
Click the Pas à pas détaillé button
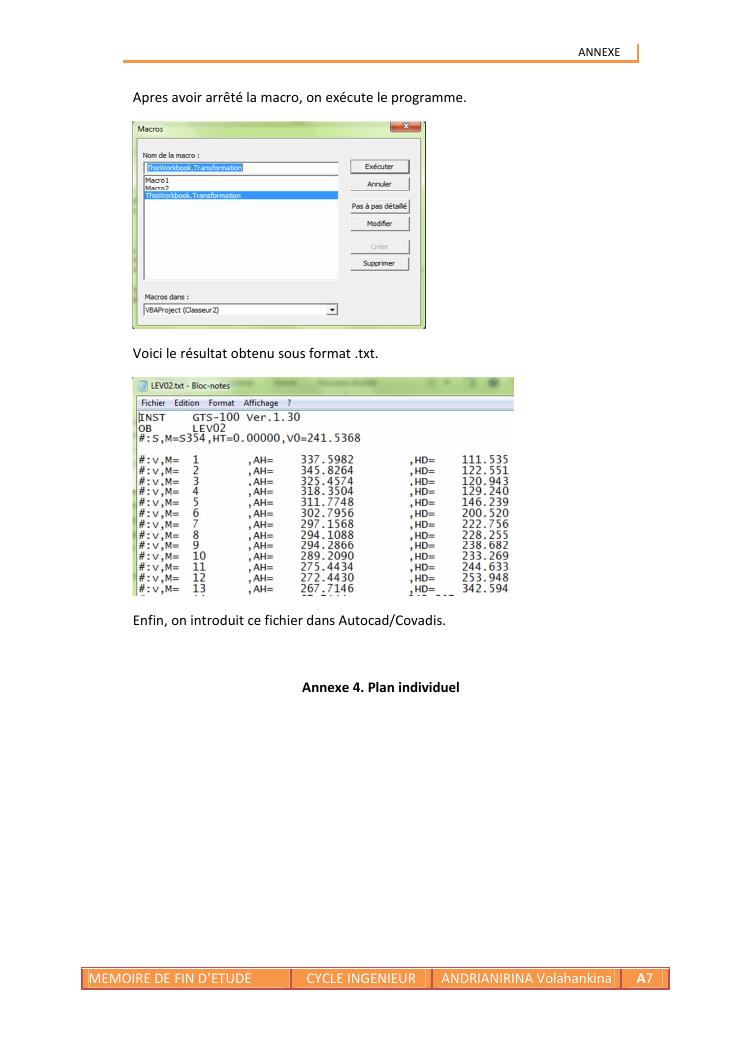tap(379, 206)
